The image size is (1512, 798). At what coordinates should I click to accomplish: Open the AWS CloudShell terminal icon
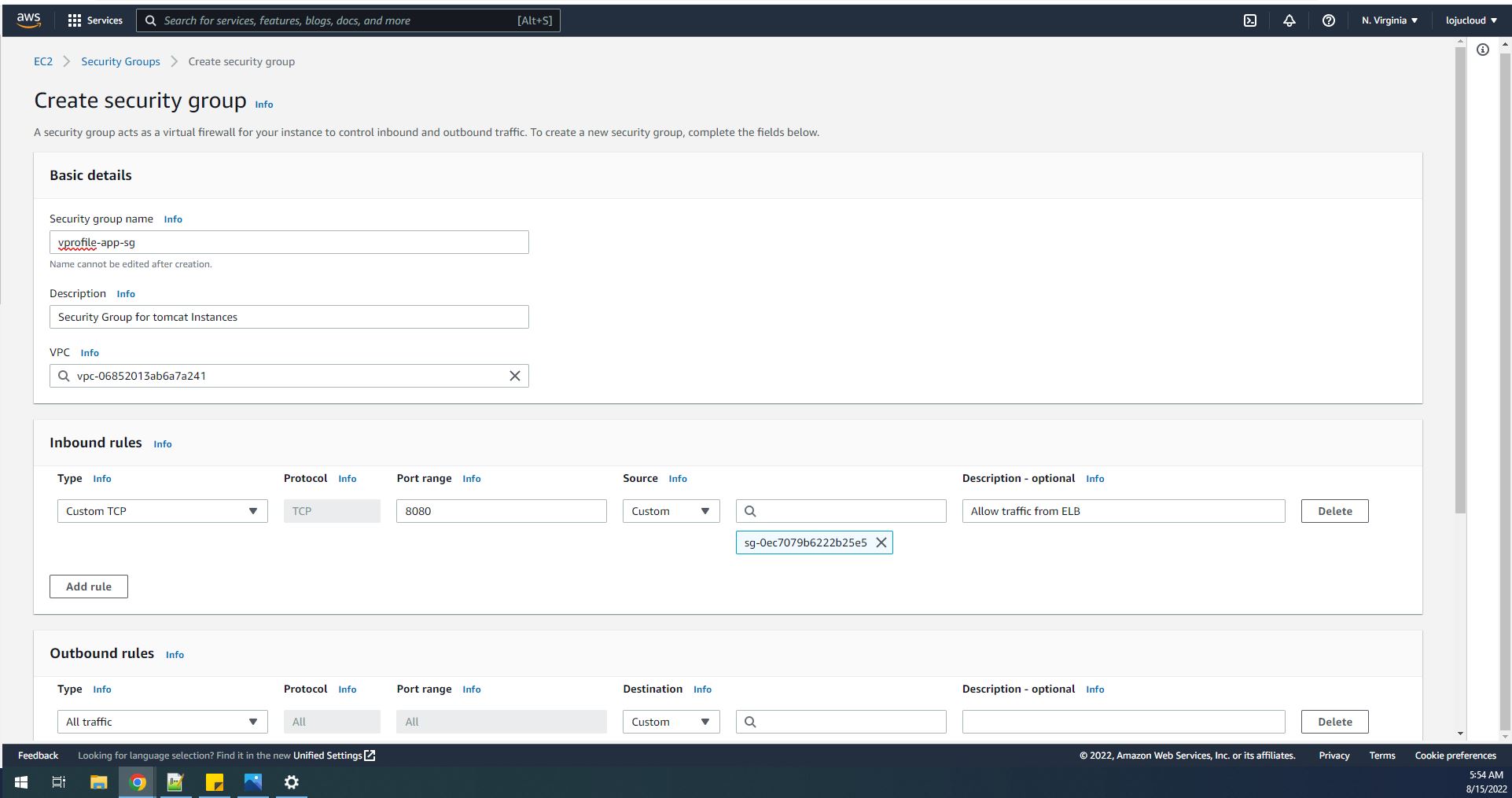[x=1250, y=20]
